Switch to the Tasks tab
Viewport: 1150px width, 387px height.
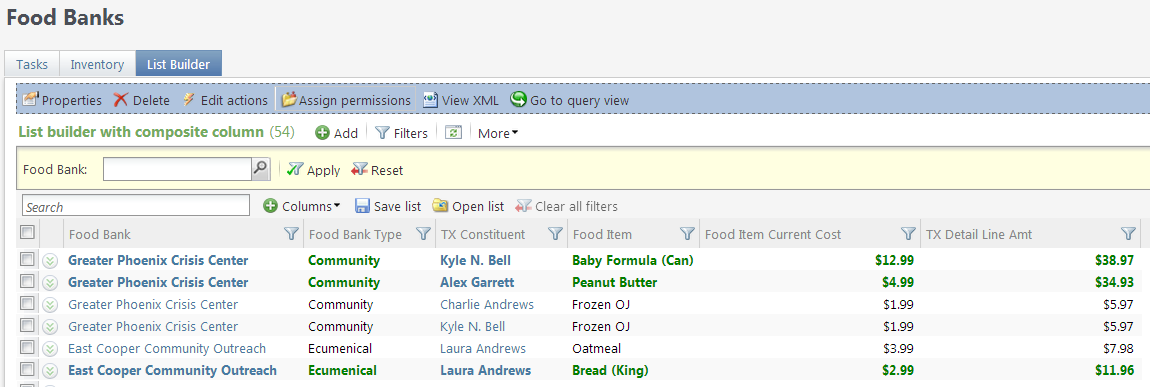pos(32,64)
